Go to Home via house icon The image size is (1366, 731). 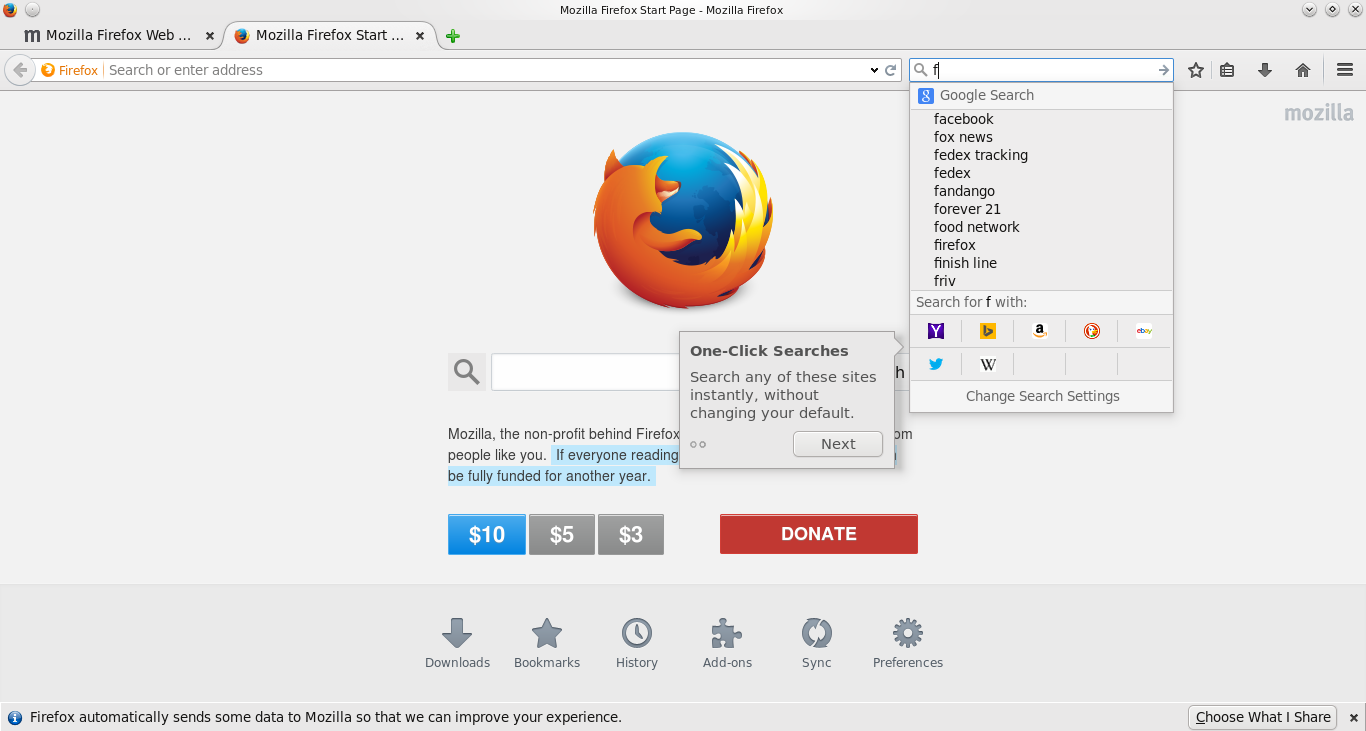point(1303,70)
